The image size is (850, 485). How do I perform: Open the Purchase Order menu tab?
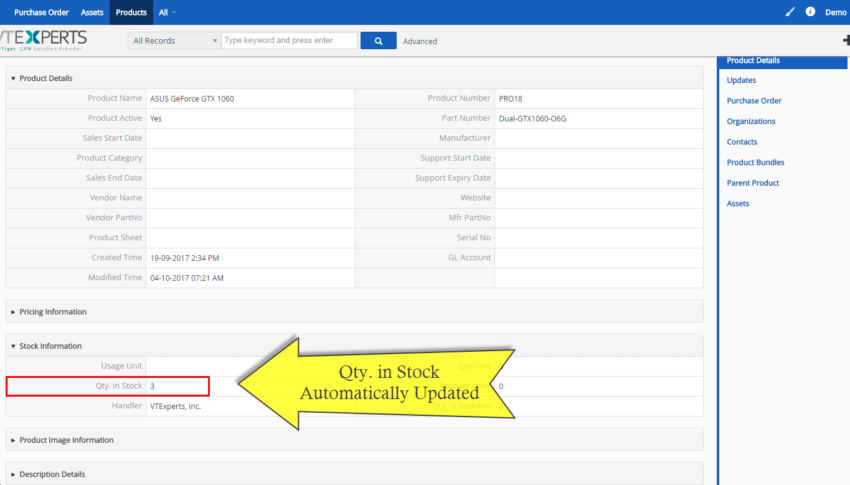(x=41, y=12)
